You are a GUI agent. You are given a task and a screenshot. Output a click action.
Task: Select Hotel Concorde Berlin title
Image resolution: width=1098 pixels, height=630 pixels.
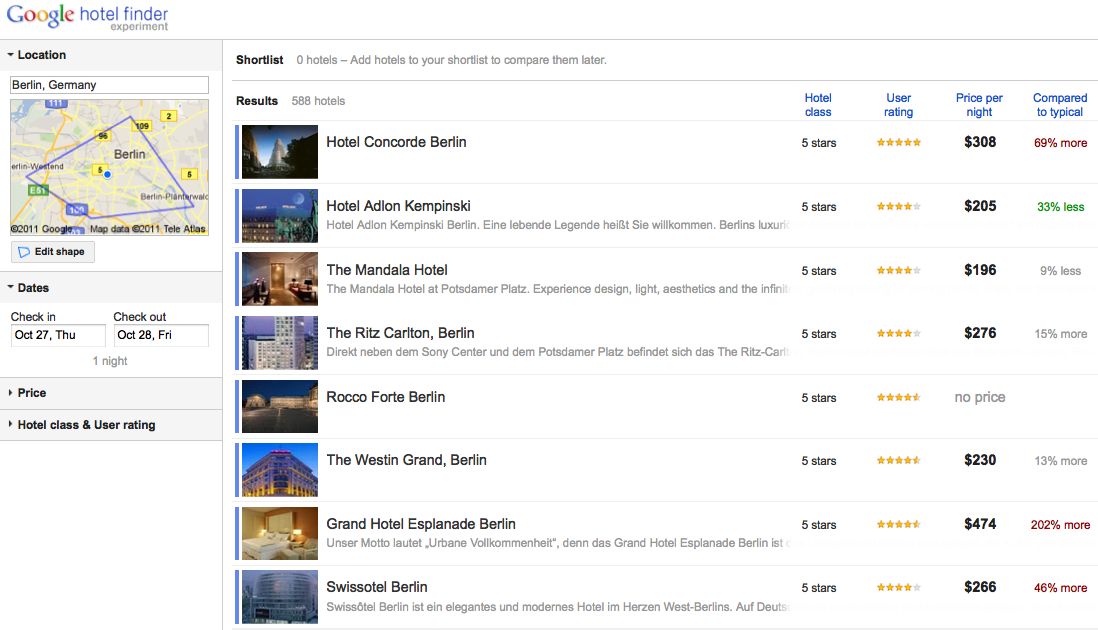coord(396,142)
